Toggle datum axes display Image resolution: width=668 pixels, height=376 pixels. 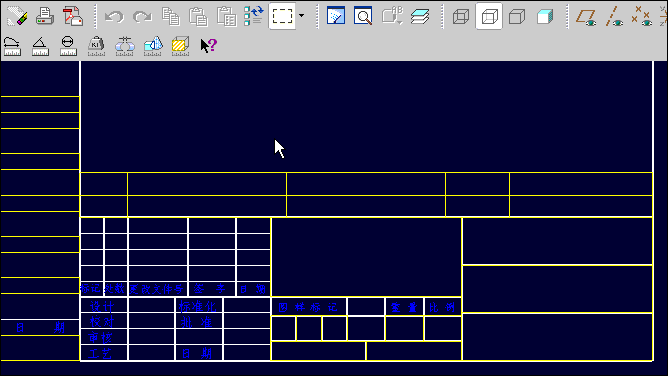[614, 17]
